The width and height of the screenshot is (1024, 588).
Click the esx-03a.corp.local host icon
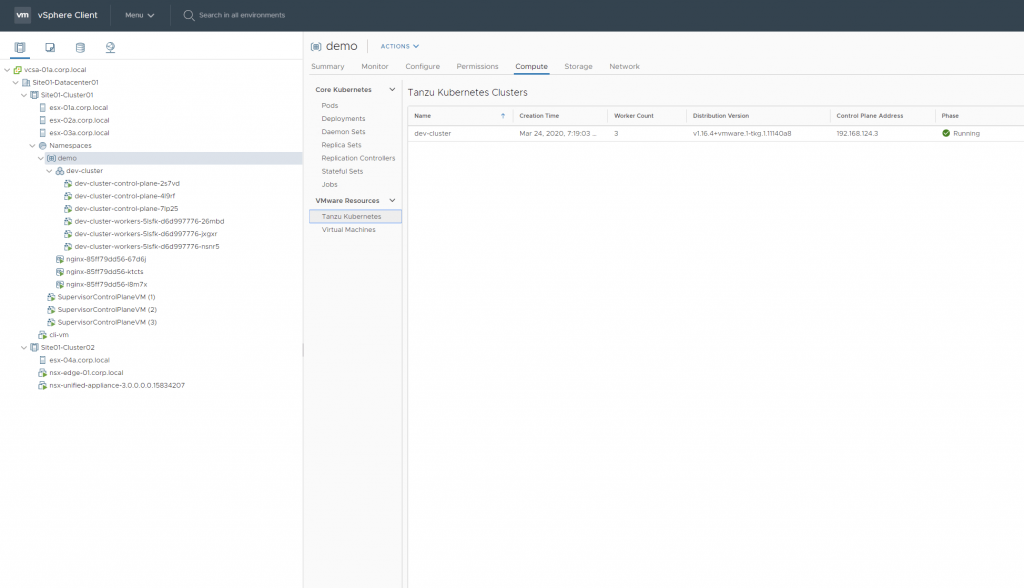43,133
